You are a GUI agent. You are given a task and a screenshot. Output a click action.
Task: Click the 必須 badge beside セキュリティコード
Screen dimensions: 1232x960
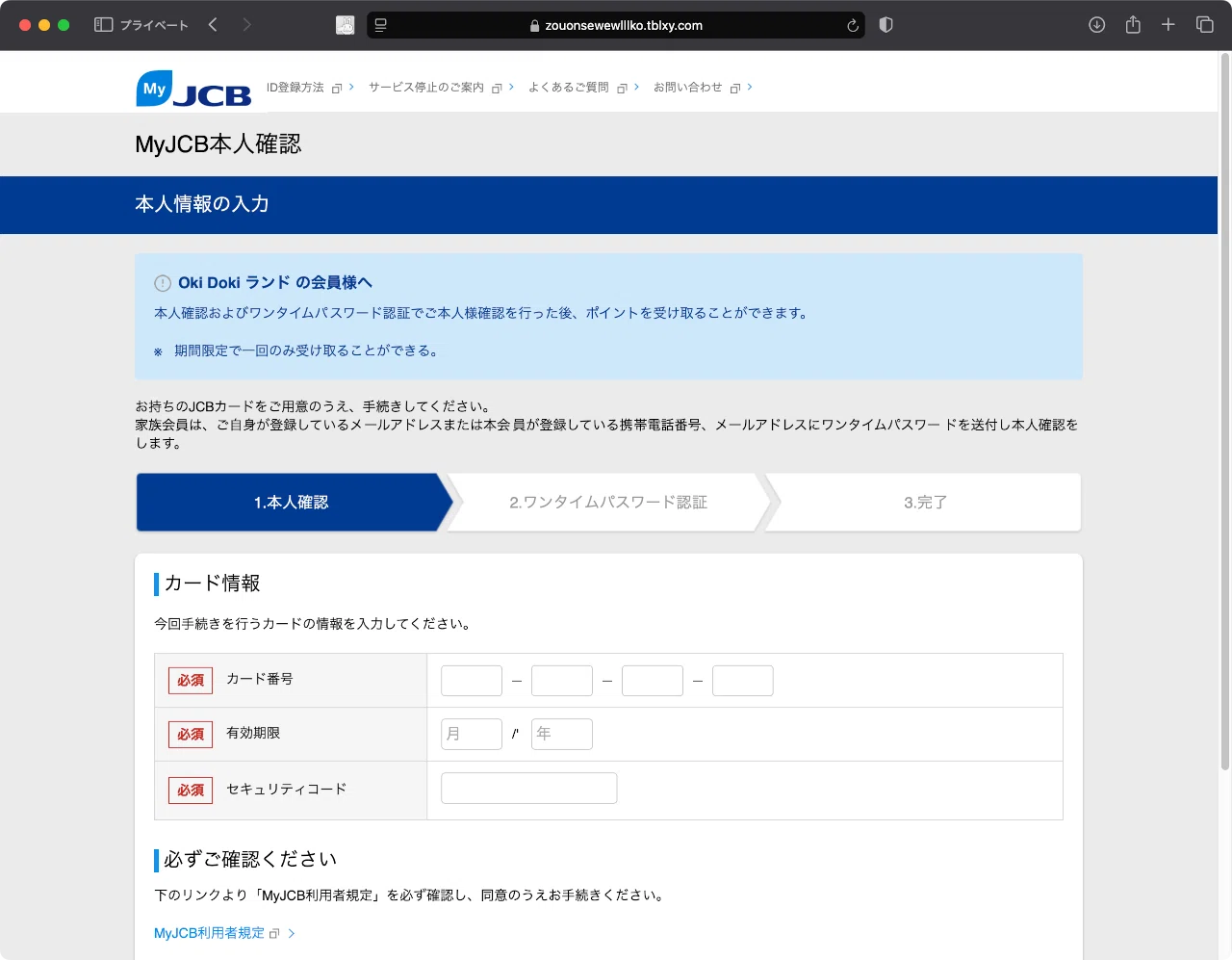(x=191, y=791)
